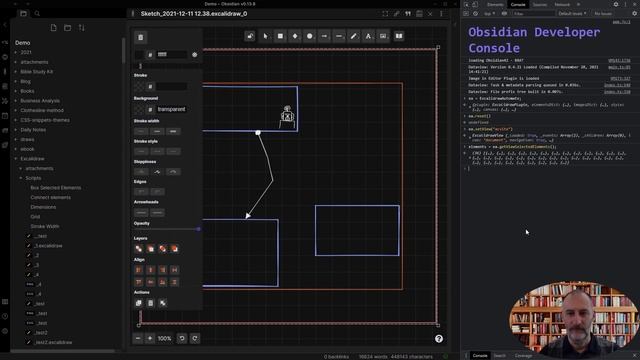Reset zoom via the 100% button
Image resolution: width=640 pixels, height=360 pixels.
[164, 338]
